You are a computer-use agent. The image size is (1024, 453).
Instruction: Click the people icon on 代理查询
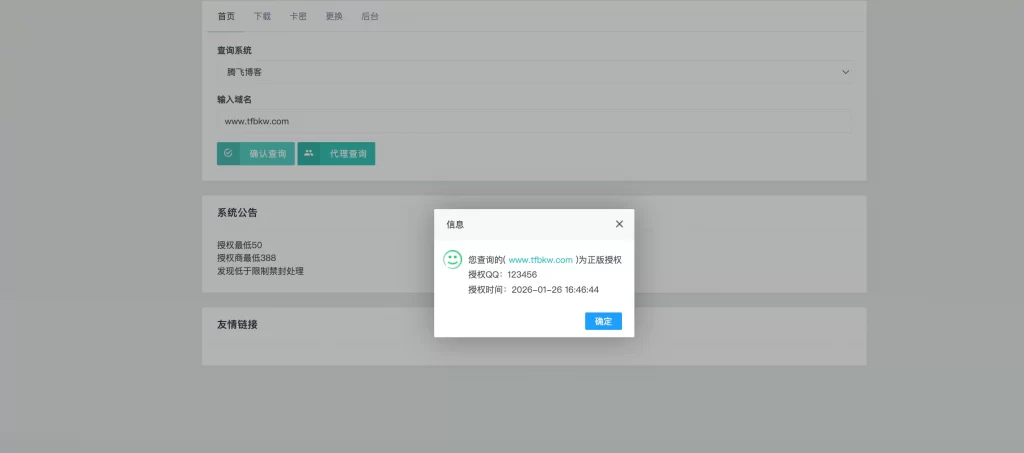tap(309, 153)
